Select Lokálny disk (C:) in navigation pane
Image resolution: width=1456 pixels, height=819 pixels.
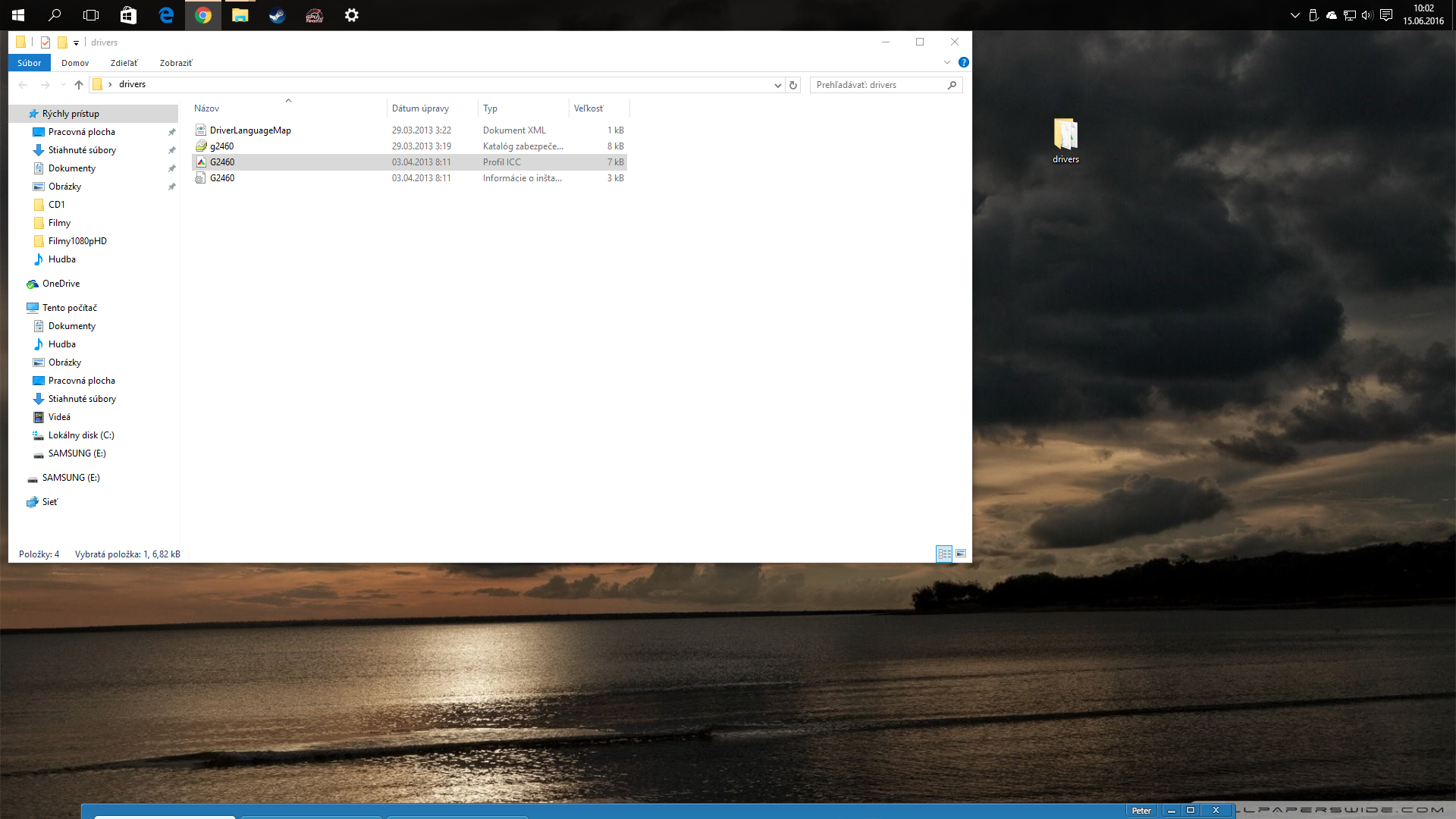81,435
